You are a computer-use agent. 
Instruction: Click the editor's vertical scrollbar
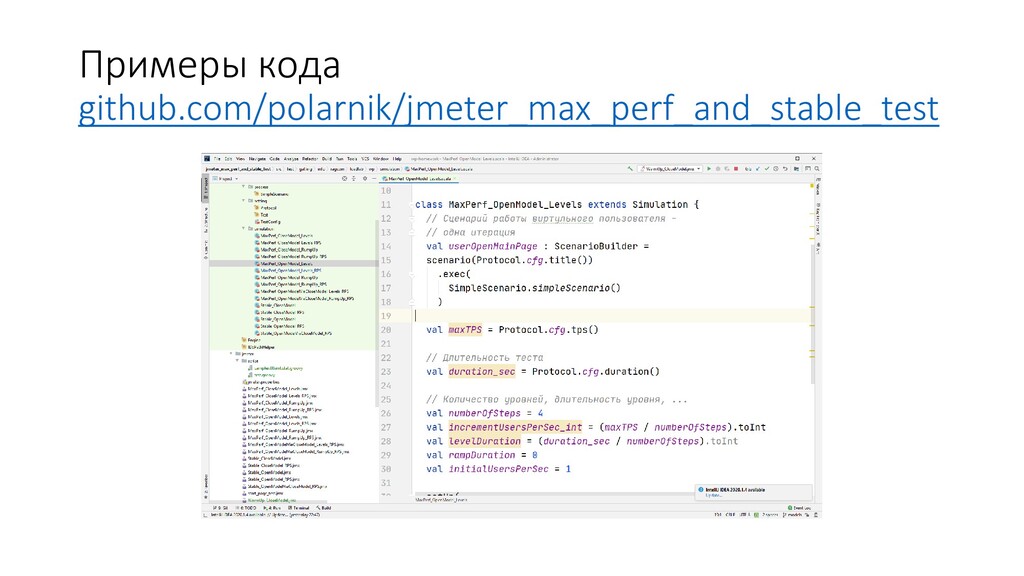pyautogui.click(x=812, y=313)
